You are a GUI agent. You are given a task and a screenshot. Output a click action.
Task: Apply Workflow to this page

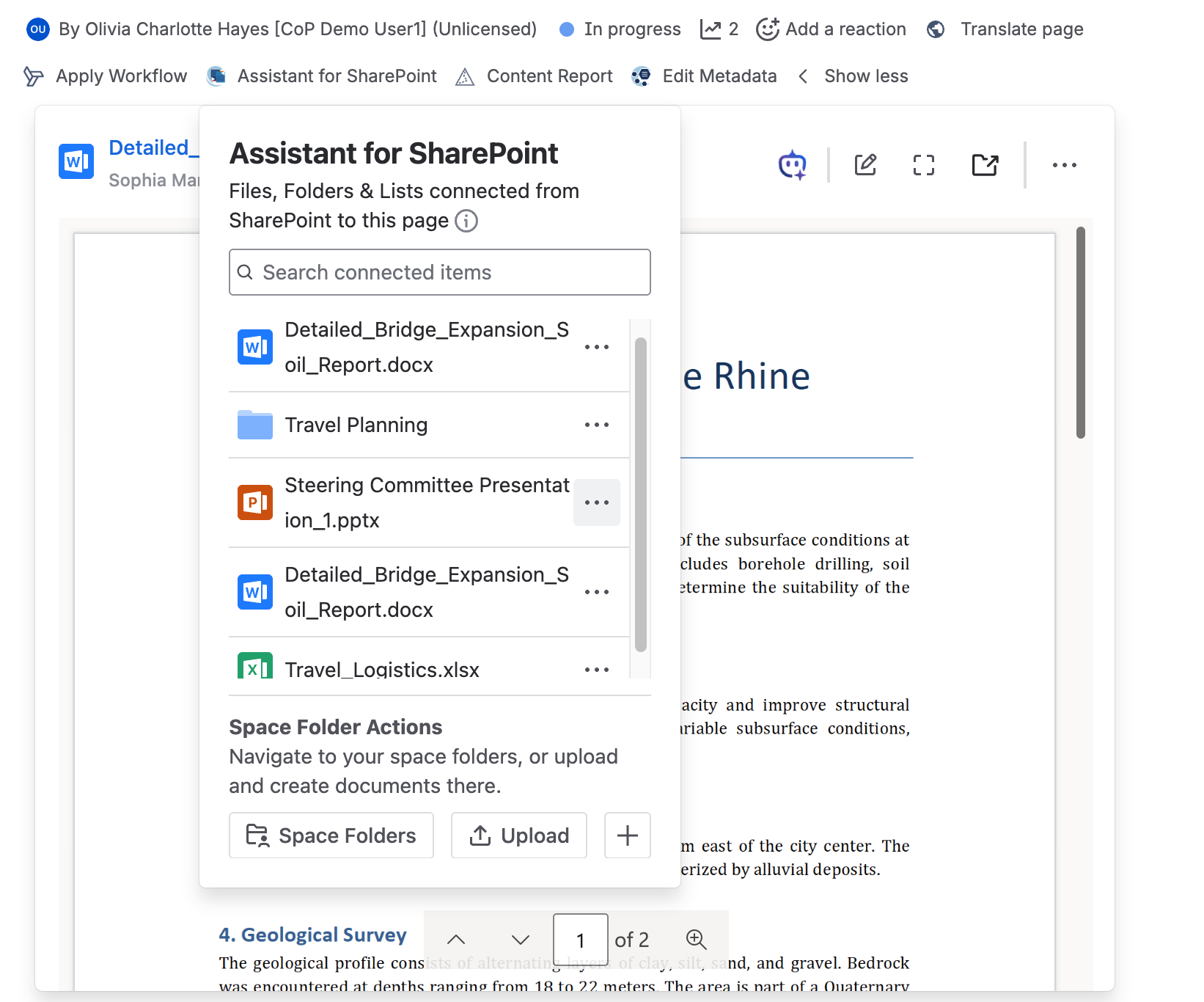(x=106, y=76)
